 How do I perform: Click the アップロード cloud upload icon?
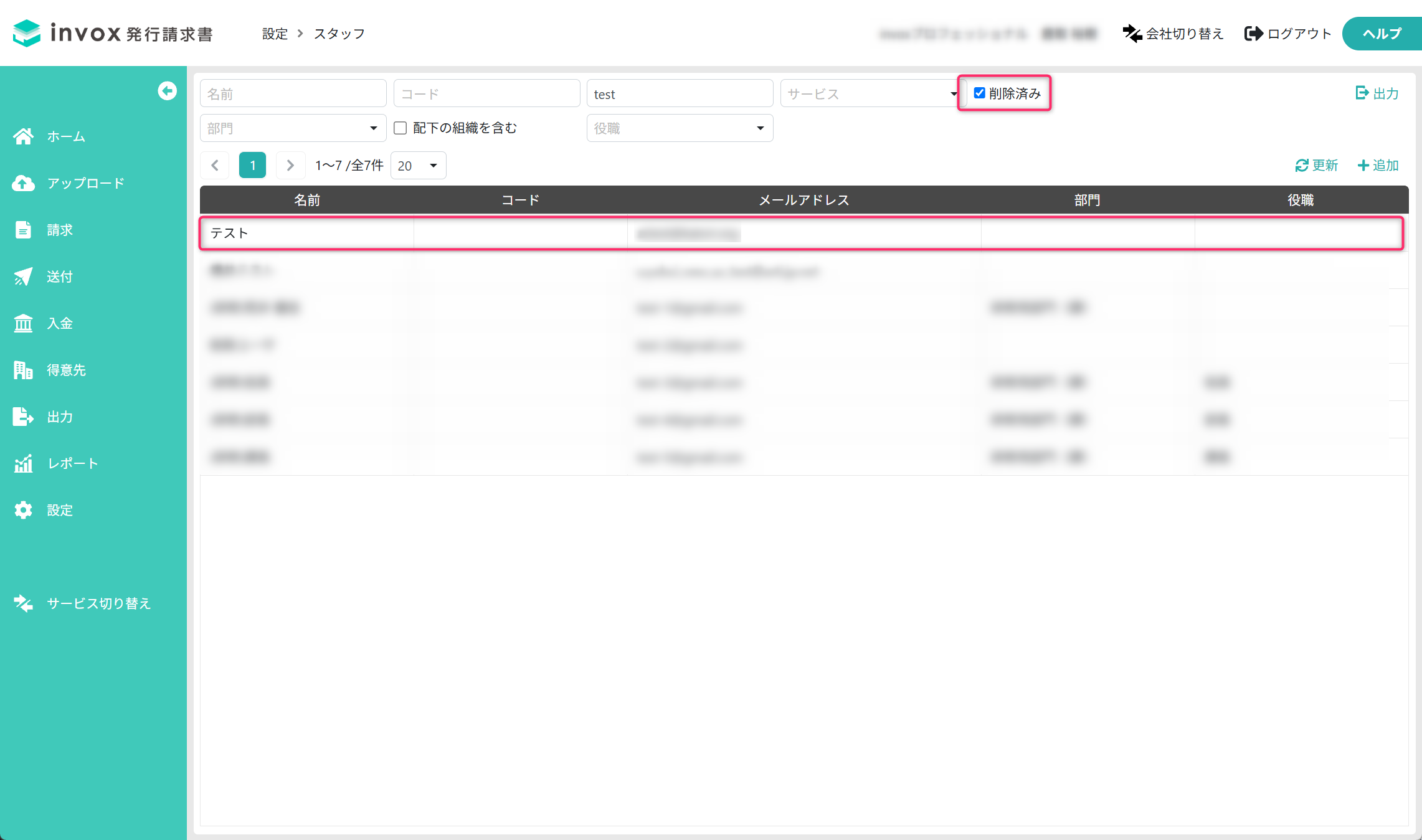pos(24,183)
